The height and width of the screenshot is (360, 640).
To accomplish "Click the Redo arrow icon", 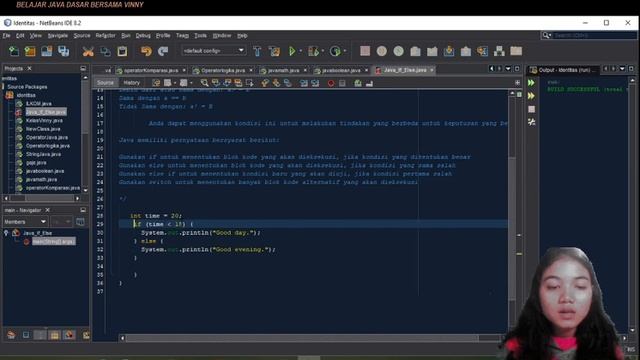I will 163,51.
